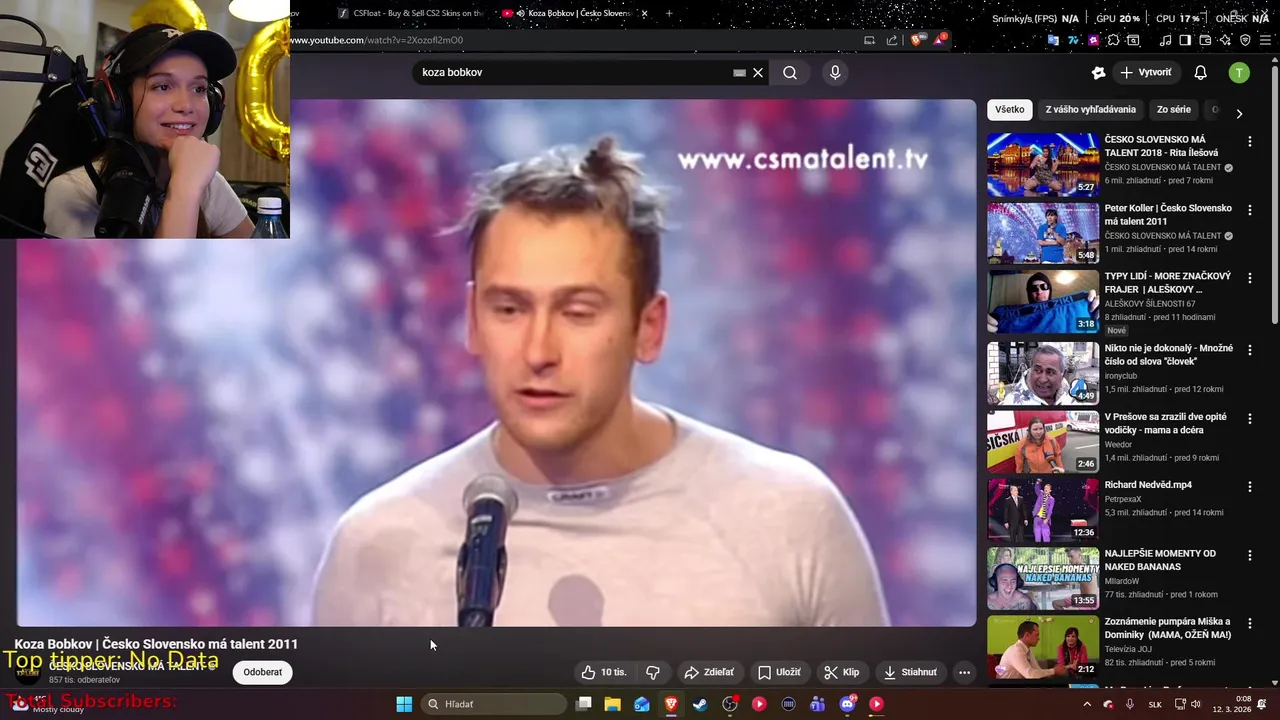
Task: Create a clip with Klip
Action: [841, 672]
